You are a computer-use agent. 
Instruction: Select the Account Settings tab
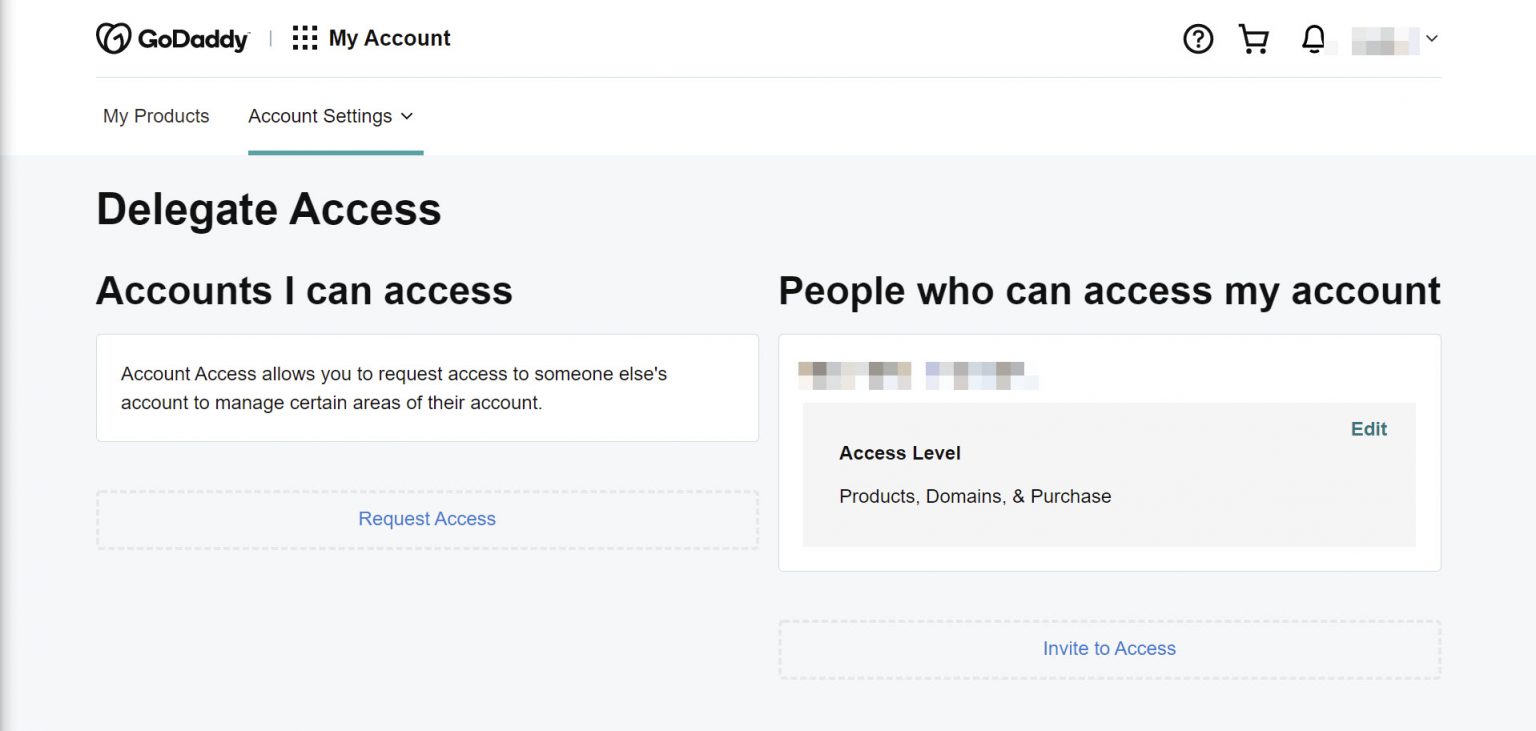pyautogui.click(x=320, y=116)
